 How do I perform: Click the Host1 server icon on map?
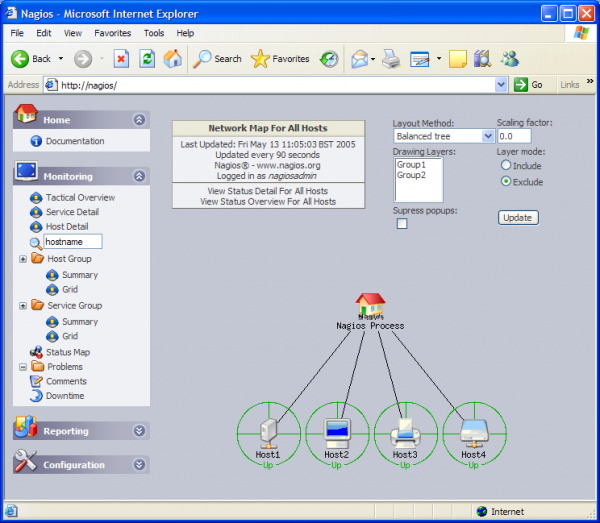tap(268, 431)
